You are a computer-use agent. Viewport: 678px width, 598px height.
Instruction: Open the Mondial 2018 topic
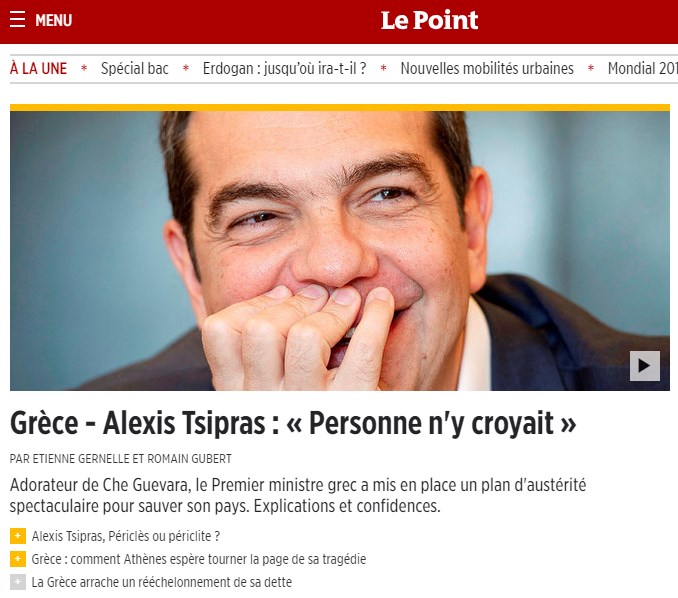(643, 68)
